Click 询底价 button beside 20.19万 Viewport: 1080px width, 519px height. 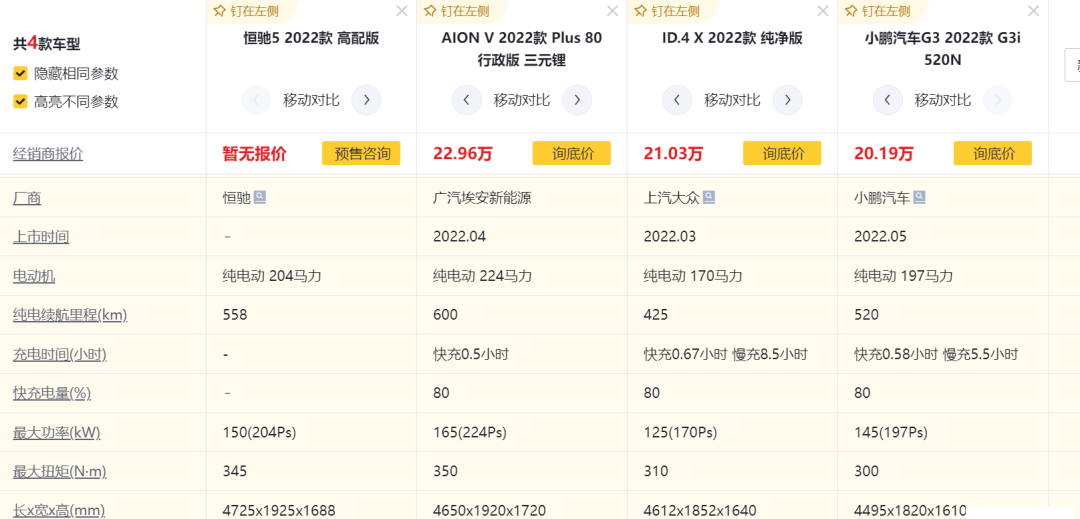[x=993, y=153]
